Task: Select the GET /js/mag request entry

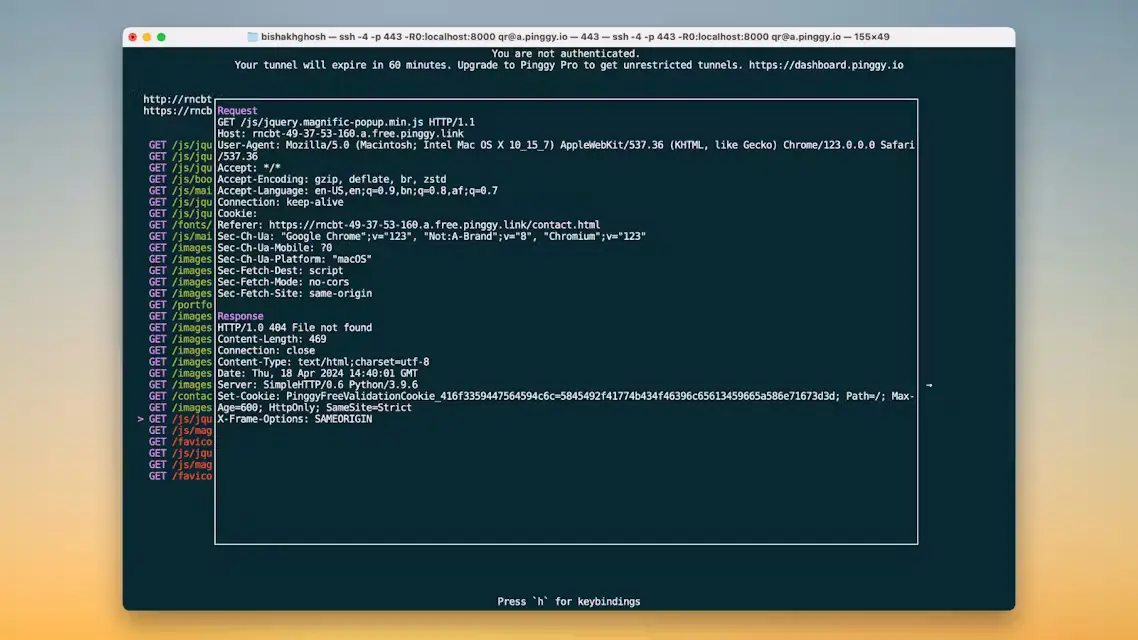Action: point(178,430)
